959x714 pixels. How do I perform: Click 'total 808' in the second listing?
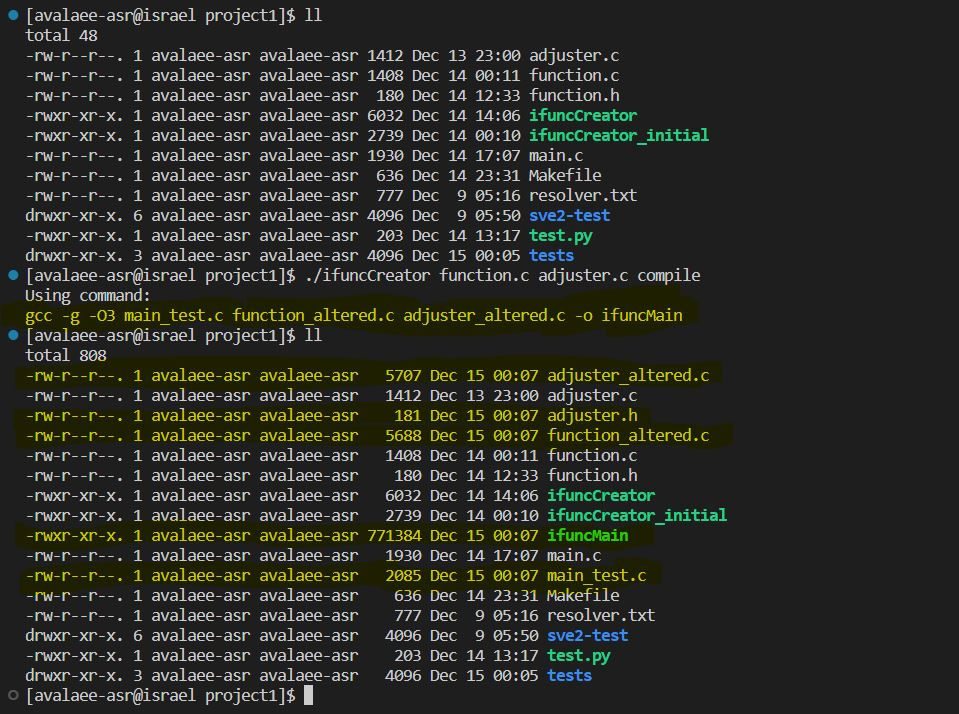click(65, 355)
